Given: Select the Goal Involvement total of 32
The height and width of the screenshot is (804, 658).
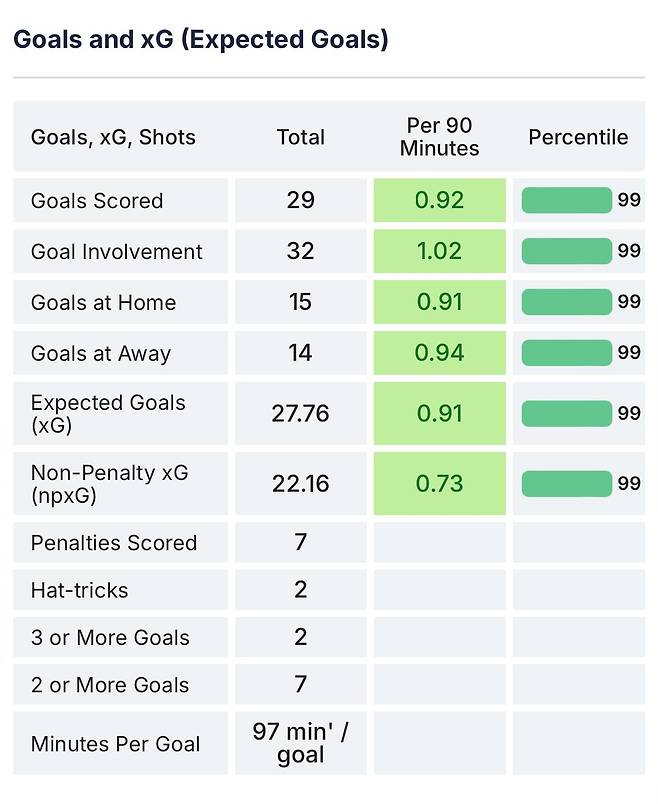Looking at the screenshot, I should (301, 251).
